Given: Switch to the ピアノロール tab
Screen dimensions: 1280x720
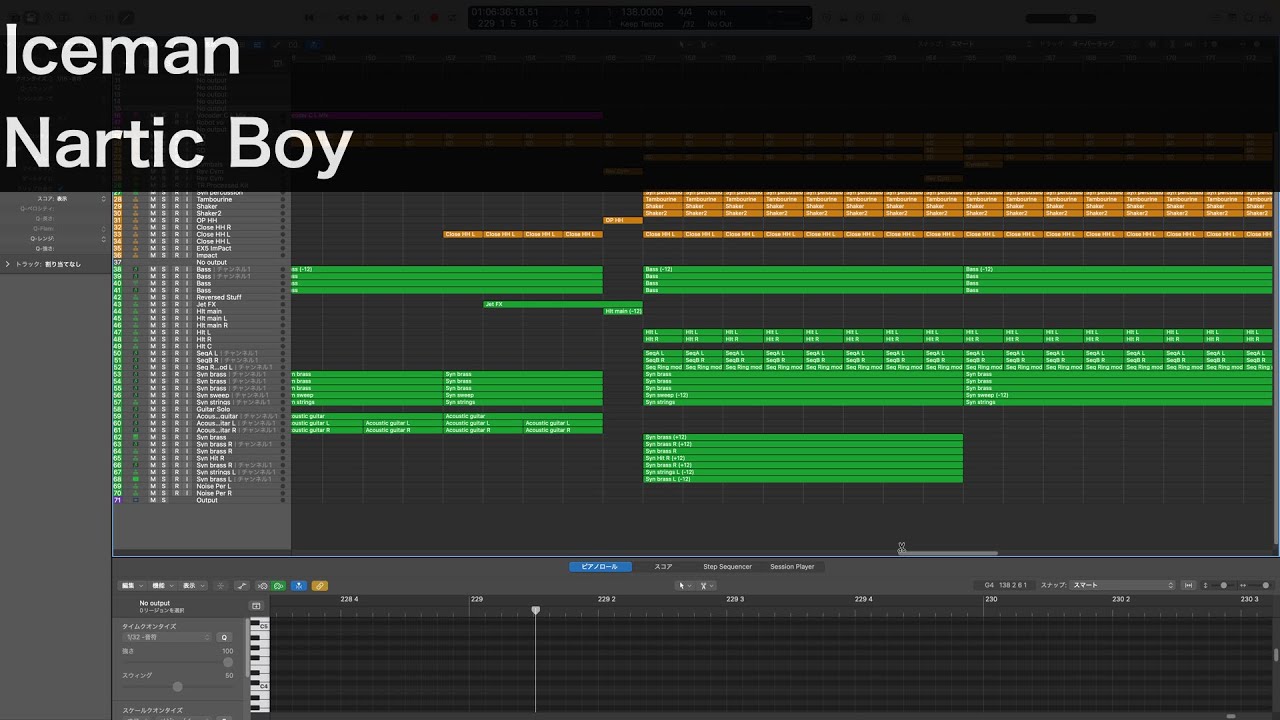Looking at the screenshot, I should pos(600,567).
